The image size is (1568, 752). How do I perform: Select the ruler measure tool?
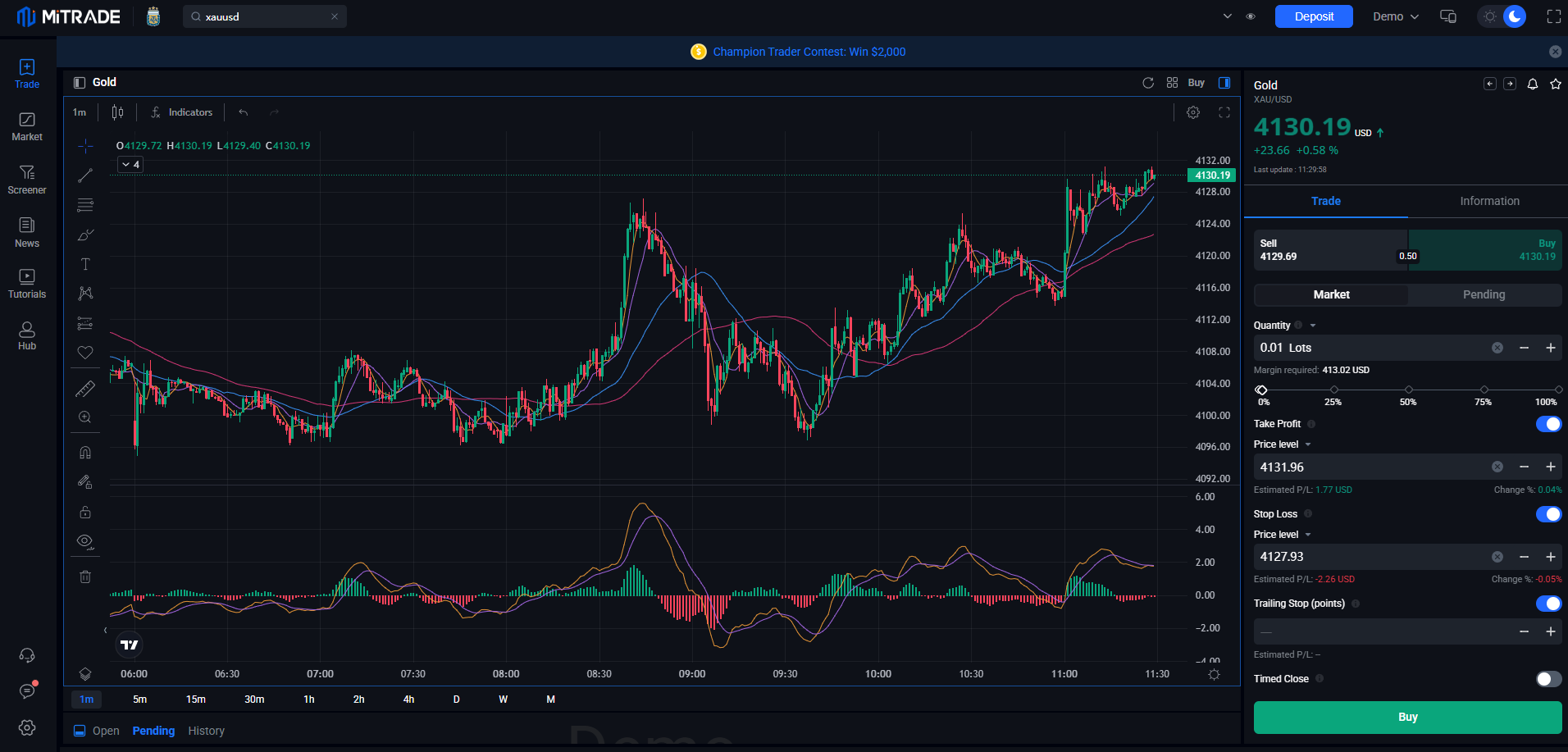tap(85, 389)
